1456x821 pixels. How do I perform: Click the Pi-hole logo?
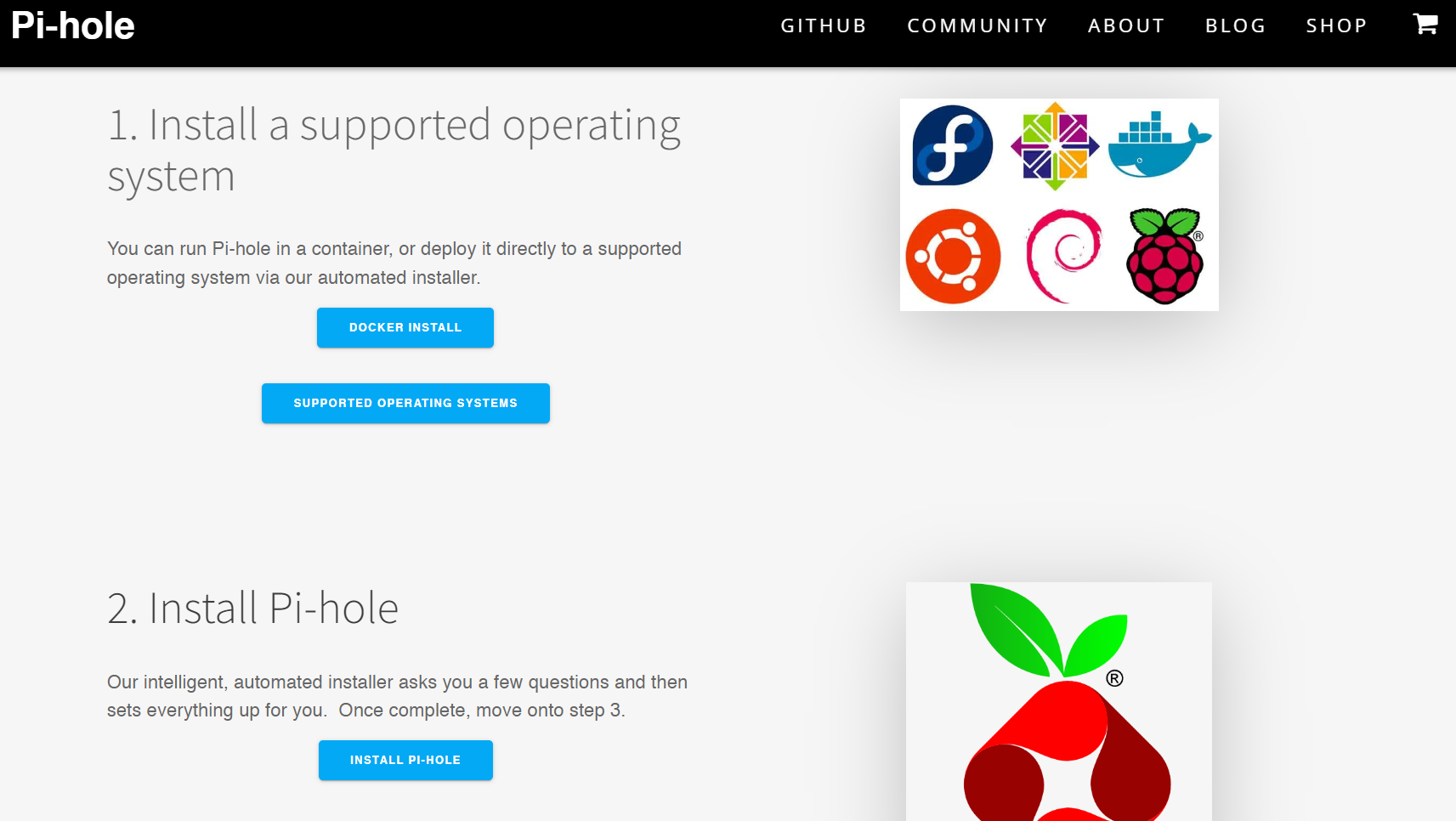71,25
